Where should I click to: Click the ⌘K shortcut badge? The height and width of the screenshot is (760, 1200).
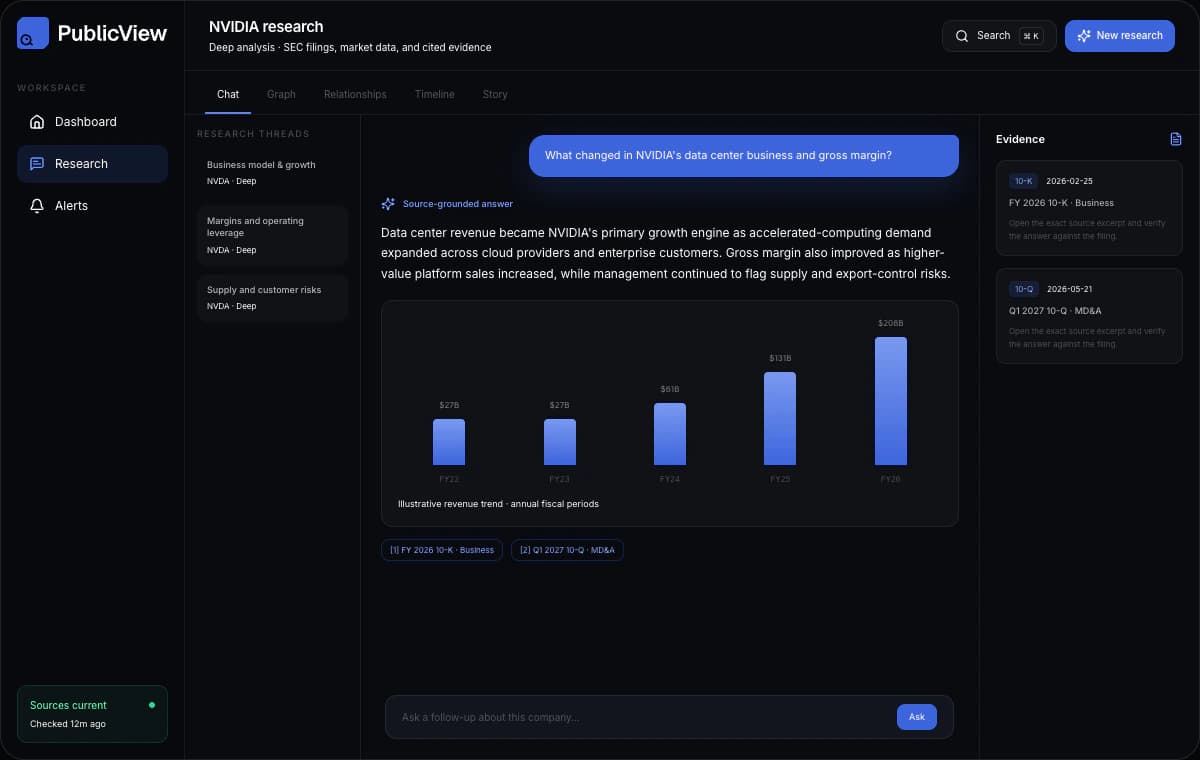(1031, 36)
